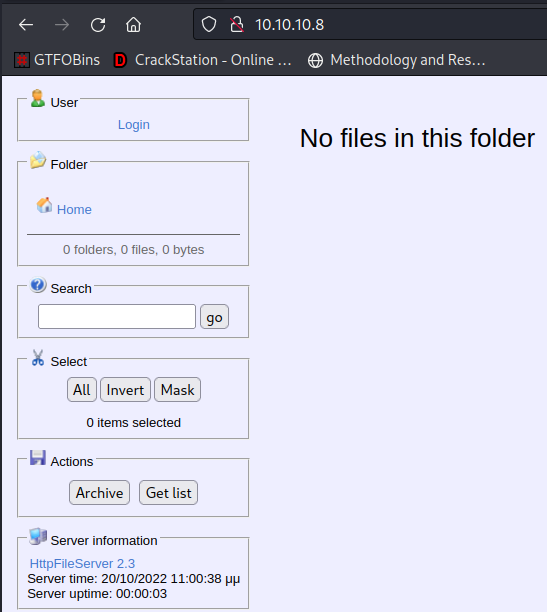Open the shield tracking protection icon
This screenshot has width=547, height=612.
[x=209, y=25]
